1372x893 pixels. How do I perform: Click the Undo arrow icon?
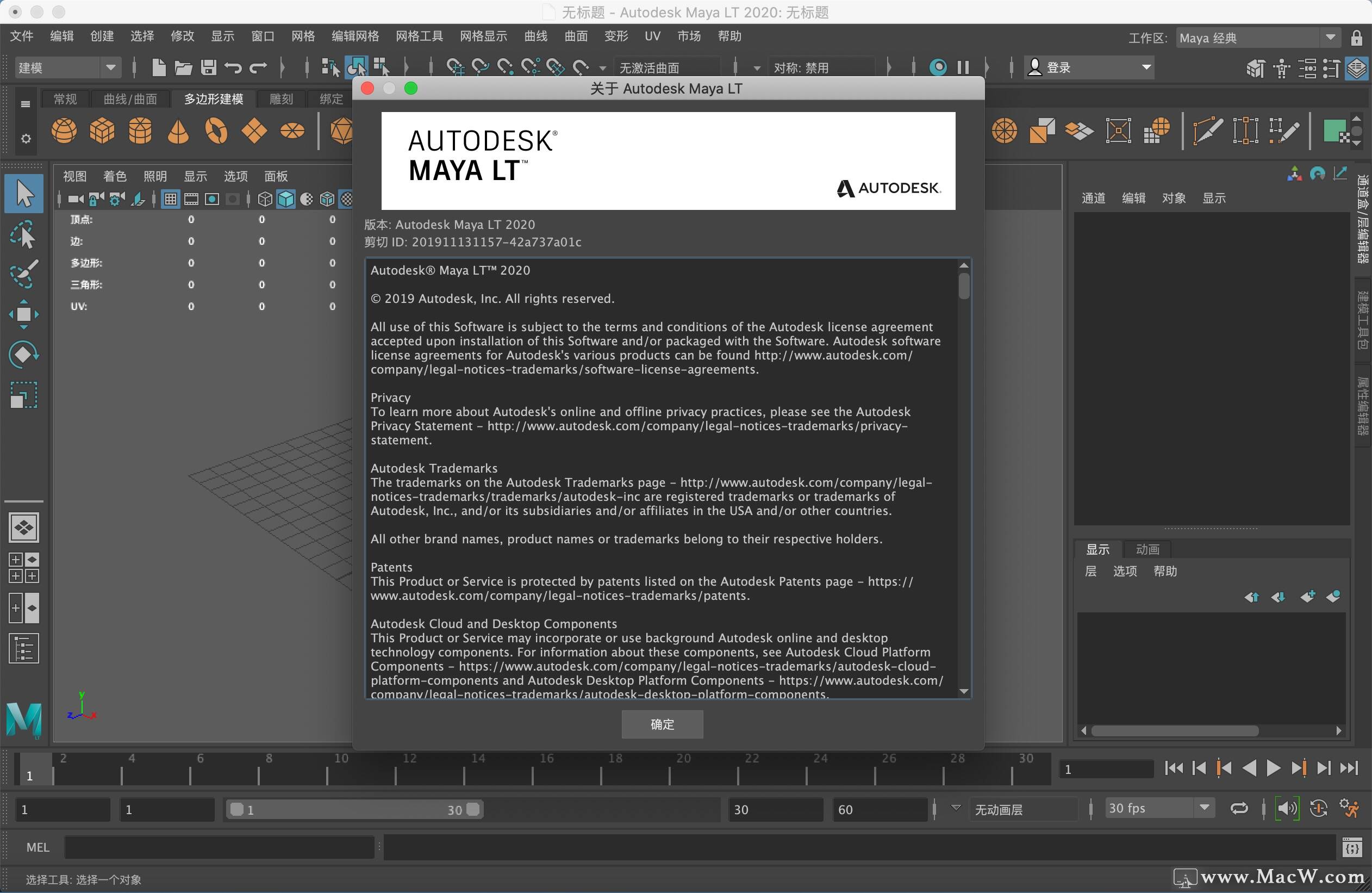coord(233,67)
